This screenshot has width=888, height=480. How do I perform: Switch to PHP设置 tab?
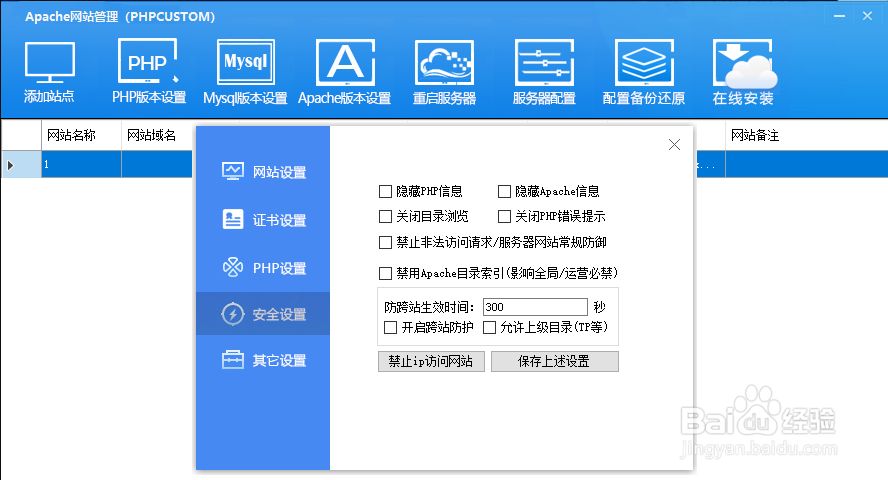click(x=263, y=267)
